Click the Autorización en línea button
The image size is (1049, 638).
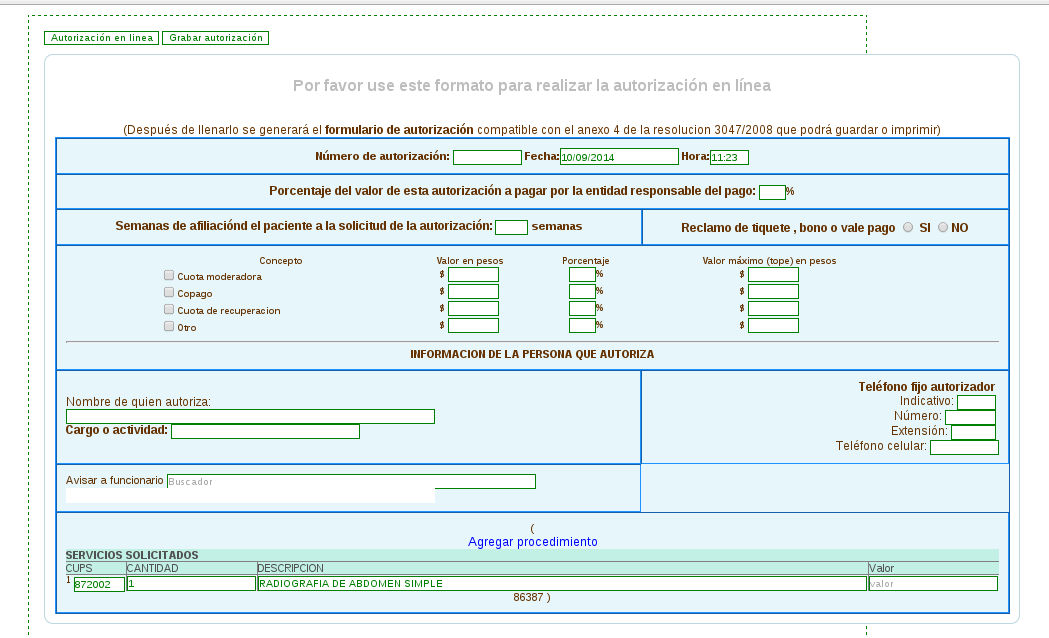[101, 38]
